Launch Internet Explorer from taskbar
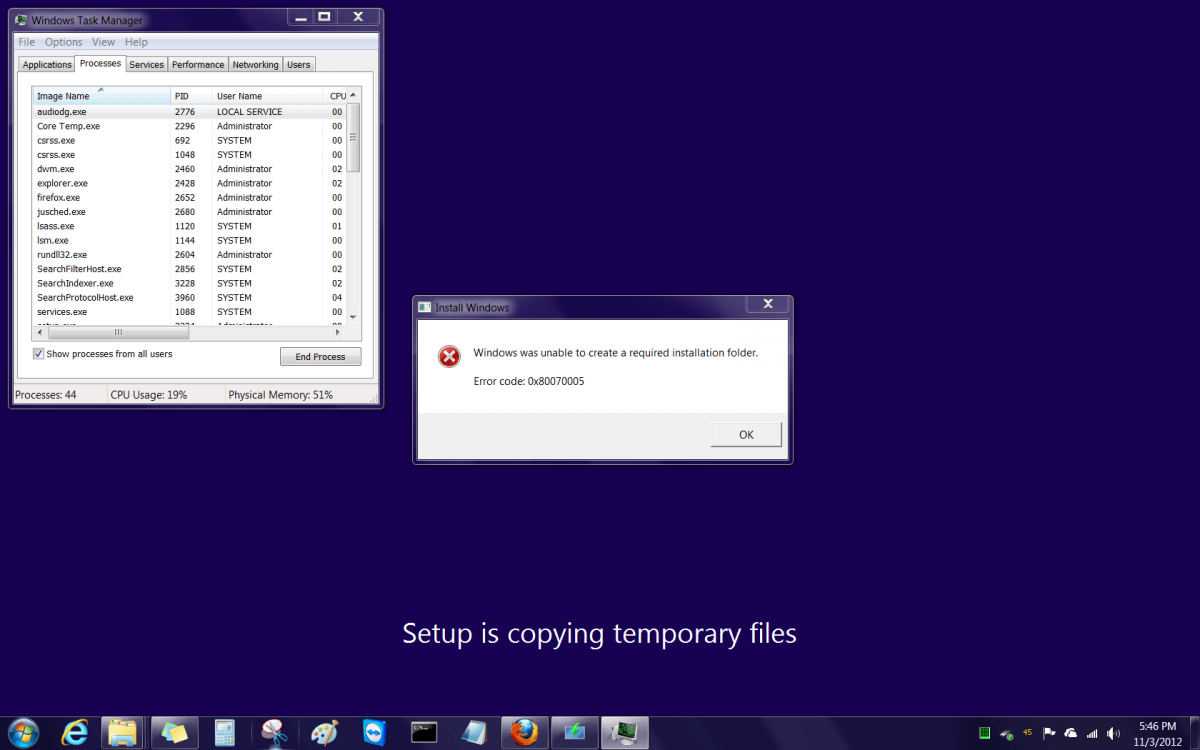 point(75,732)
